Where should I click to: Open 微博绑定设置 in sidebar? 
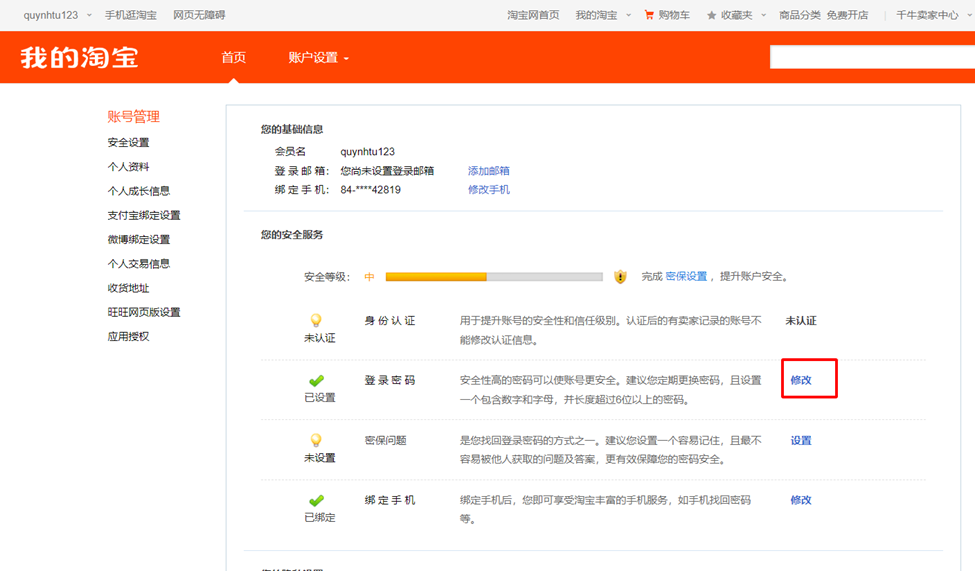pyautogui.click(x=139, y=239)
